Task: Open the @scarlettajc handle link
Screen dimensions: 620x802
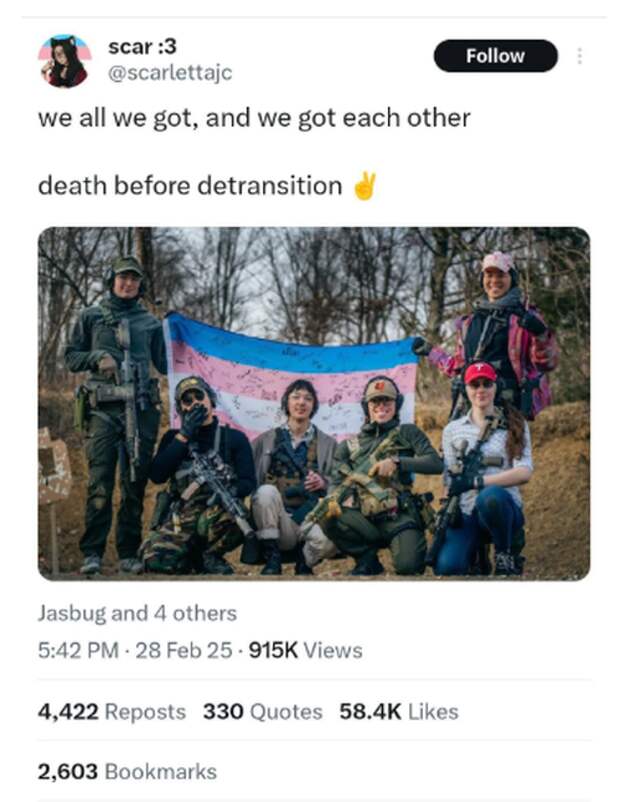Action: point(170,73)
